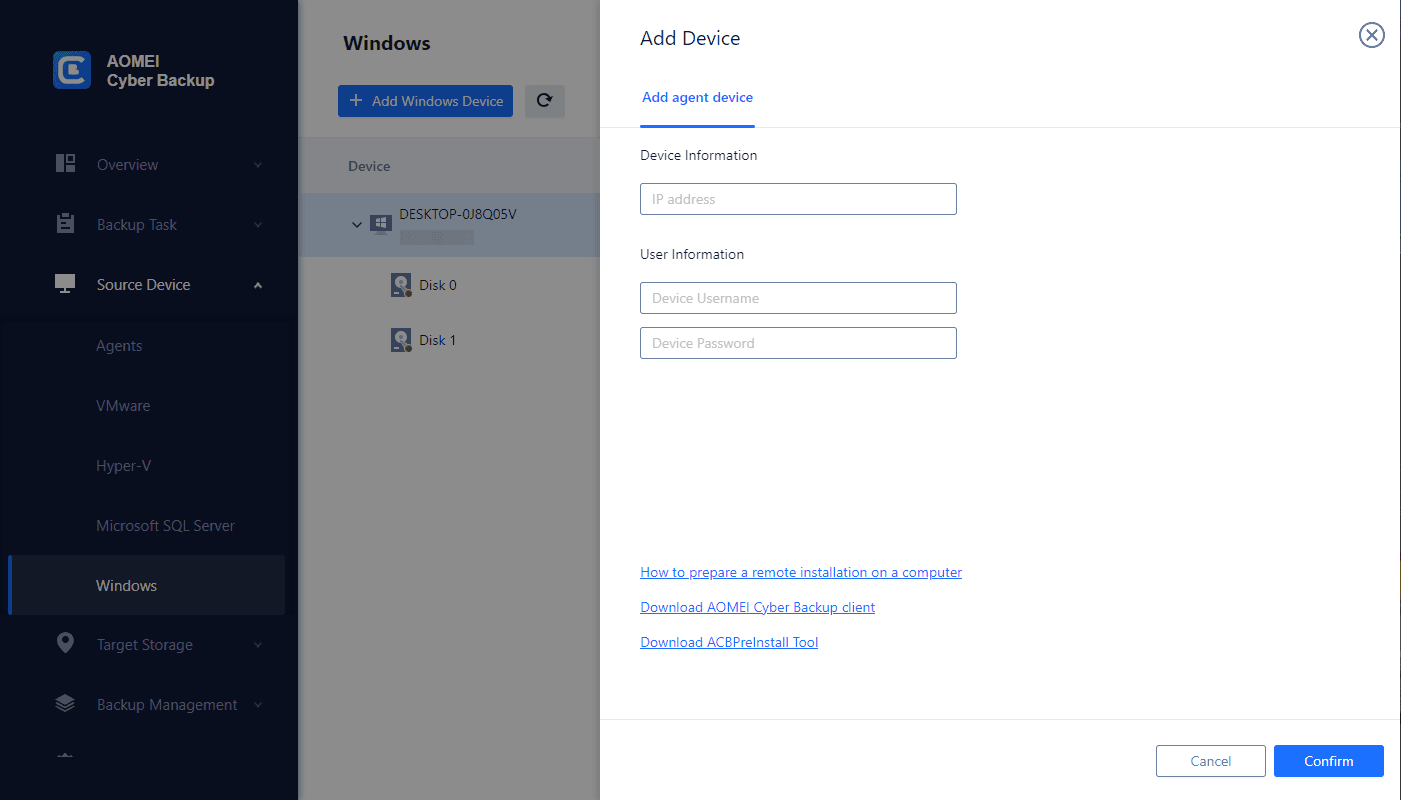Click the Cancel button
Image resolution: width=1401 pixels, height=800 pixels.
(x=1210, y=760)
